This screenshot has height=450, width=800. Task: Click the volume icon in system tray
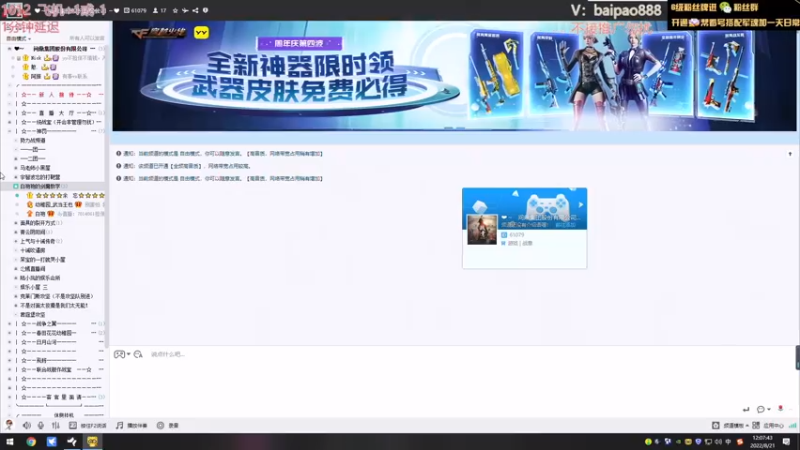click(718, 441)
